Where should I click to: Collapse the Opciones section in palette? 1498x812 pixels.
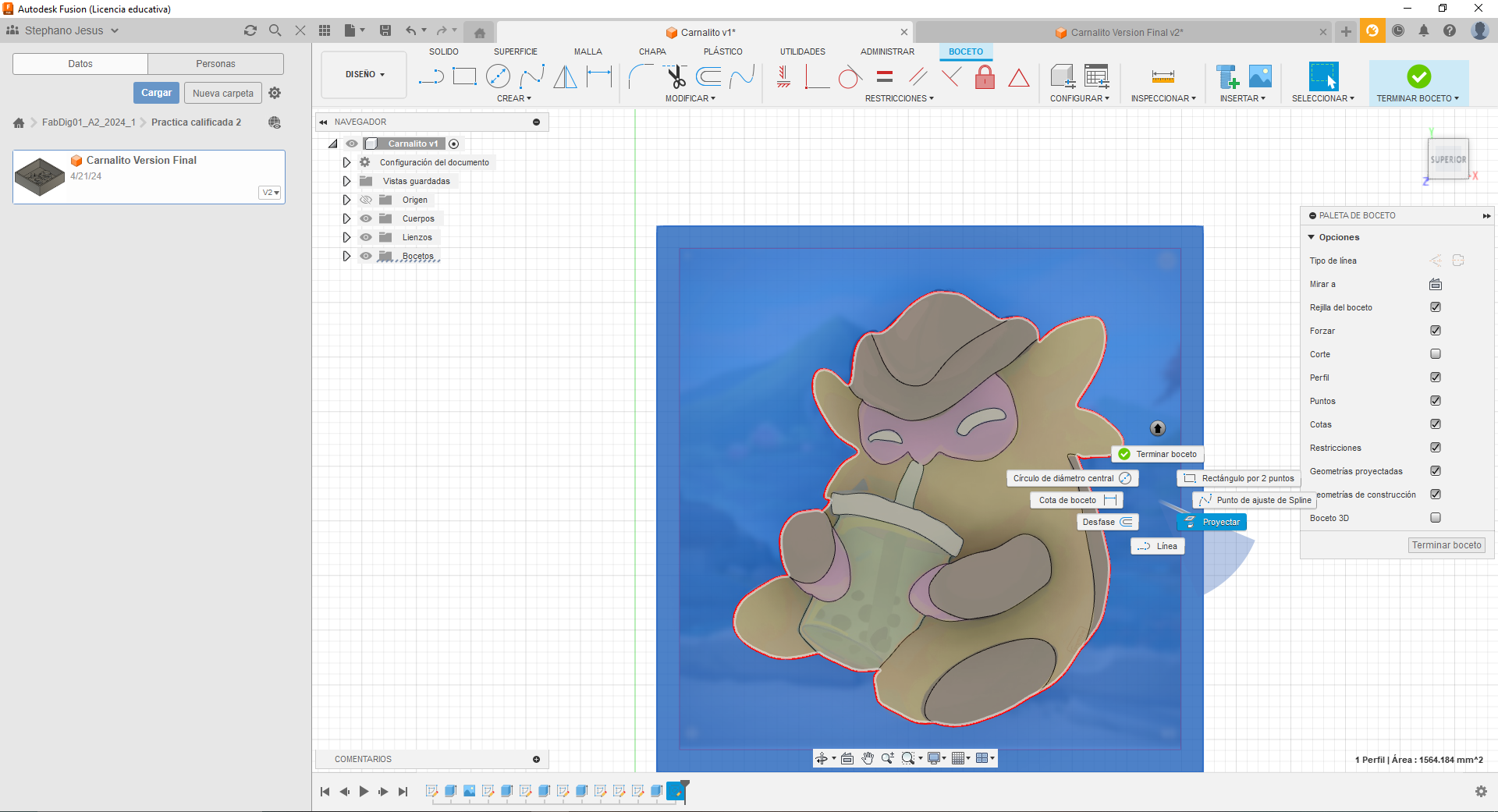[1312, 237]
